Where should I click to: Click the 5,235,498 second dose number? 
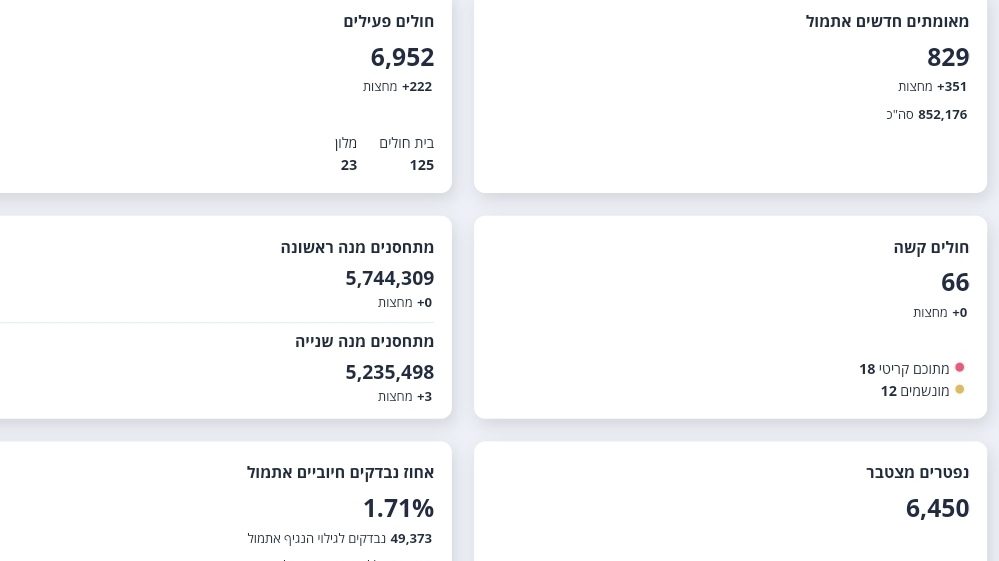pyautogui.click(x=389, y=372)
